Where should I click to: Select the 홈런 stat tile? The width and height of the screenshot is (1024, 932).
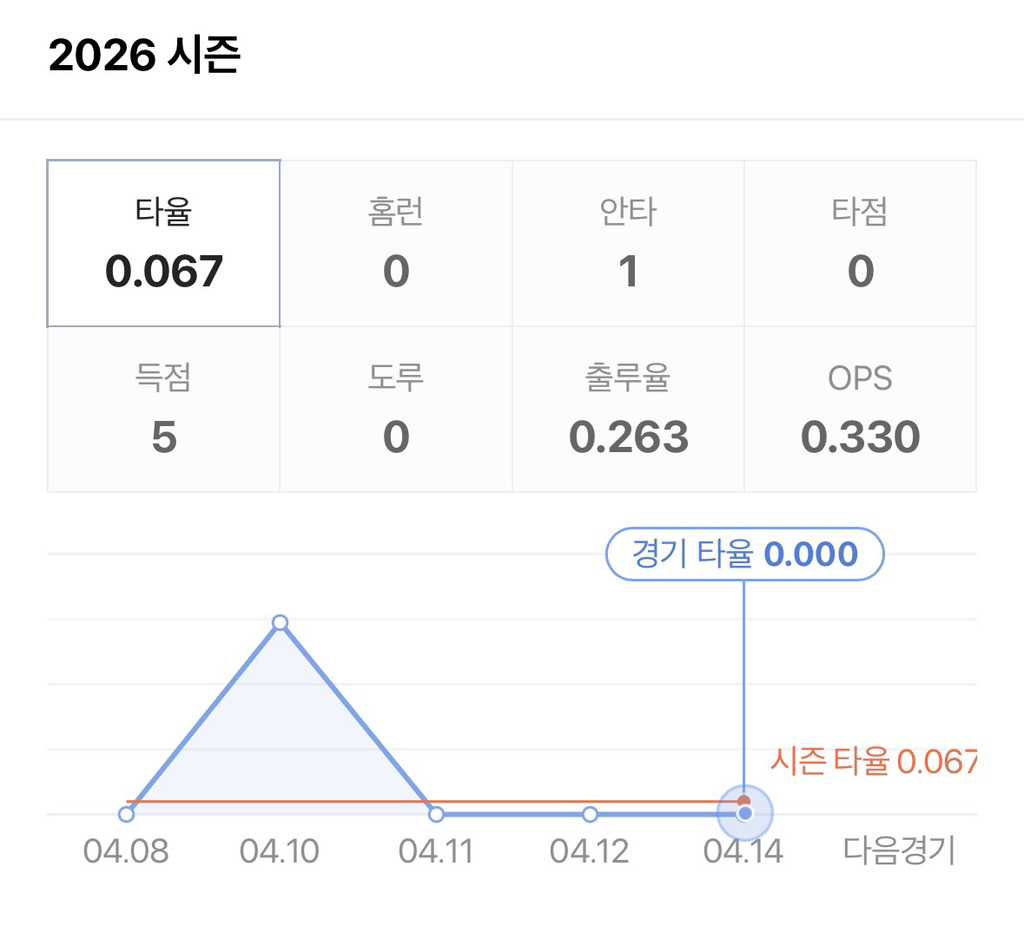(x=396, y=243)
